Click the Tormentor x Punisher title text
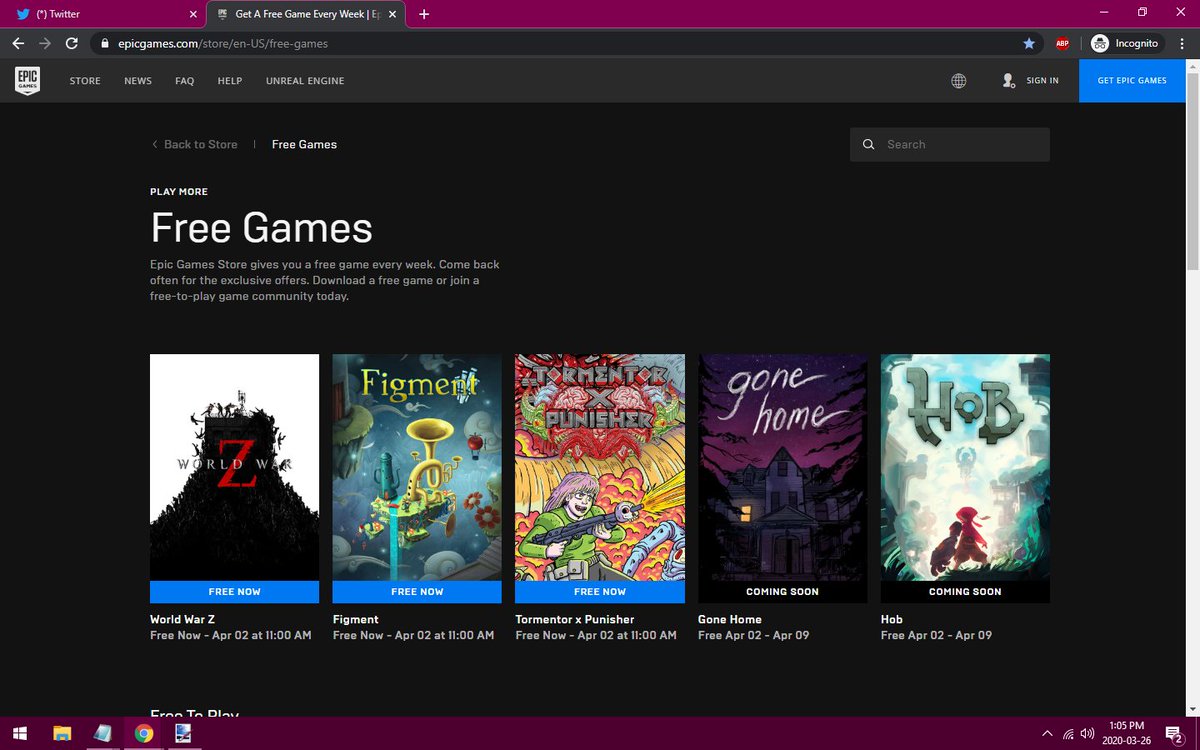The image size is (1200, 750). pyautogui.click(x=575, y=619)
